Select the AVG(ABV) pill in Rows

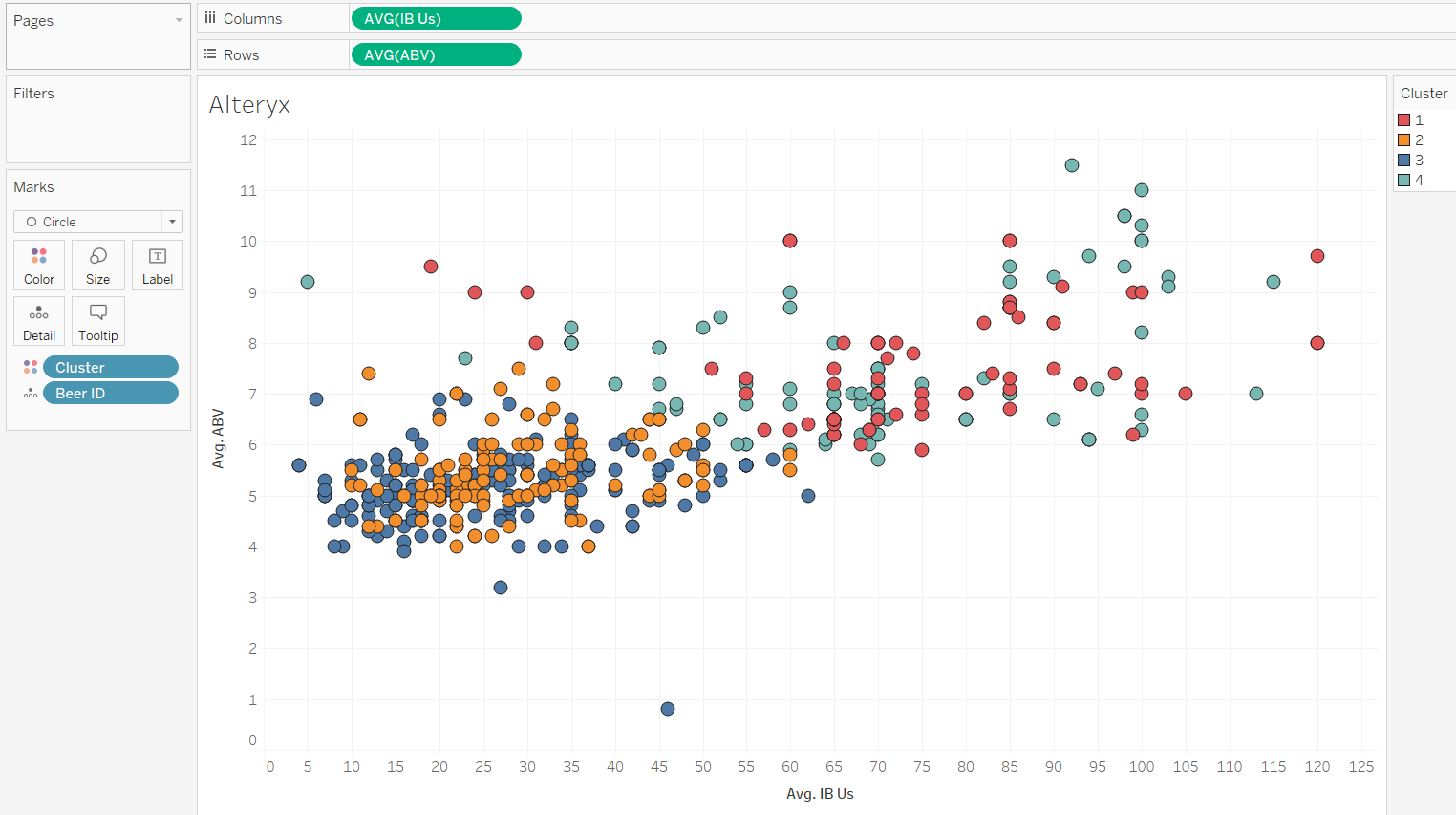pos(437,54)
